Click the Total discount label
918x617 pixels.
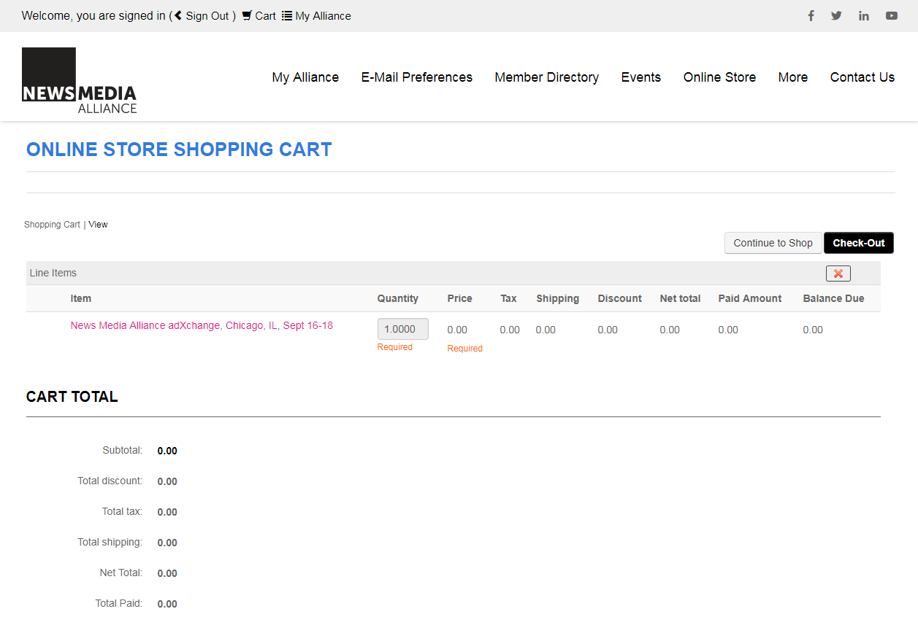tap(110, 481)
